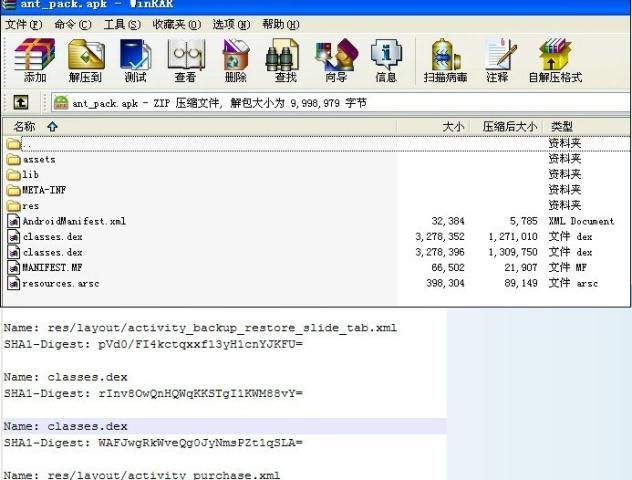Click the 1,309,750 compressed size value
Screen dimensions: 632x480
click(513, 252)
